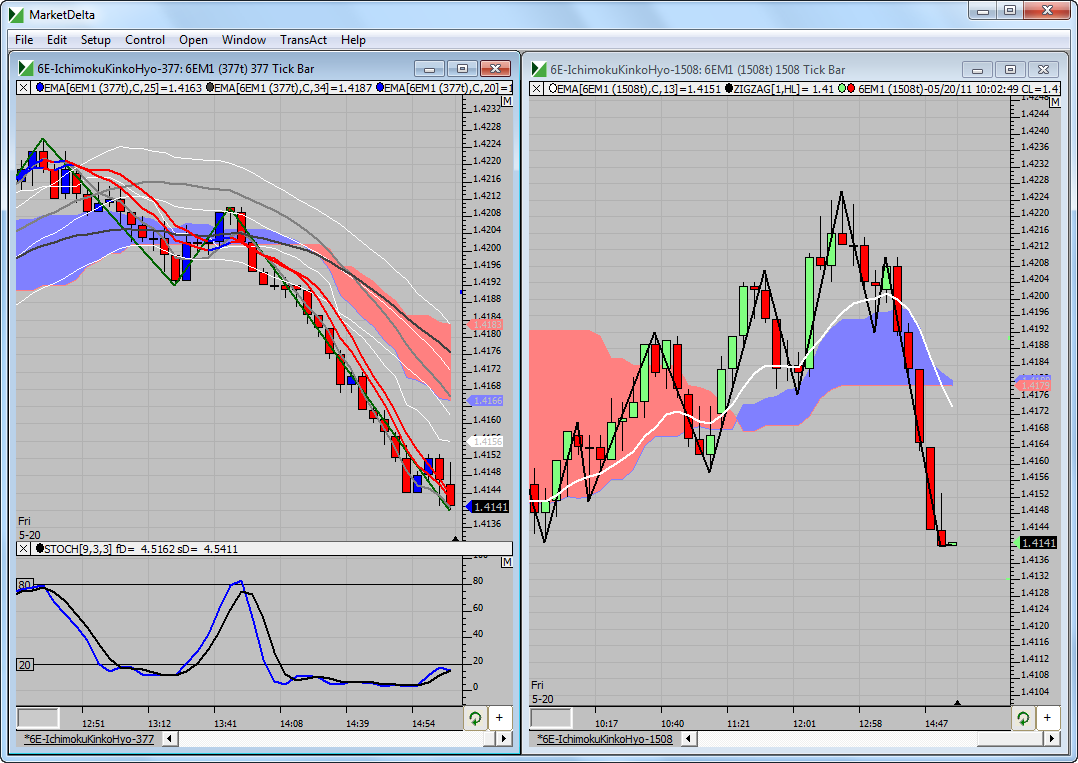Close the 377 chart title-line legend with X box
Image resolution: width=1078 pixels, height=763 pixels.
[23, 87]
